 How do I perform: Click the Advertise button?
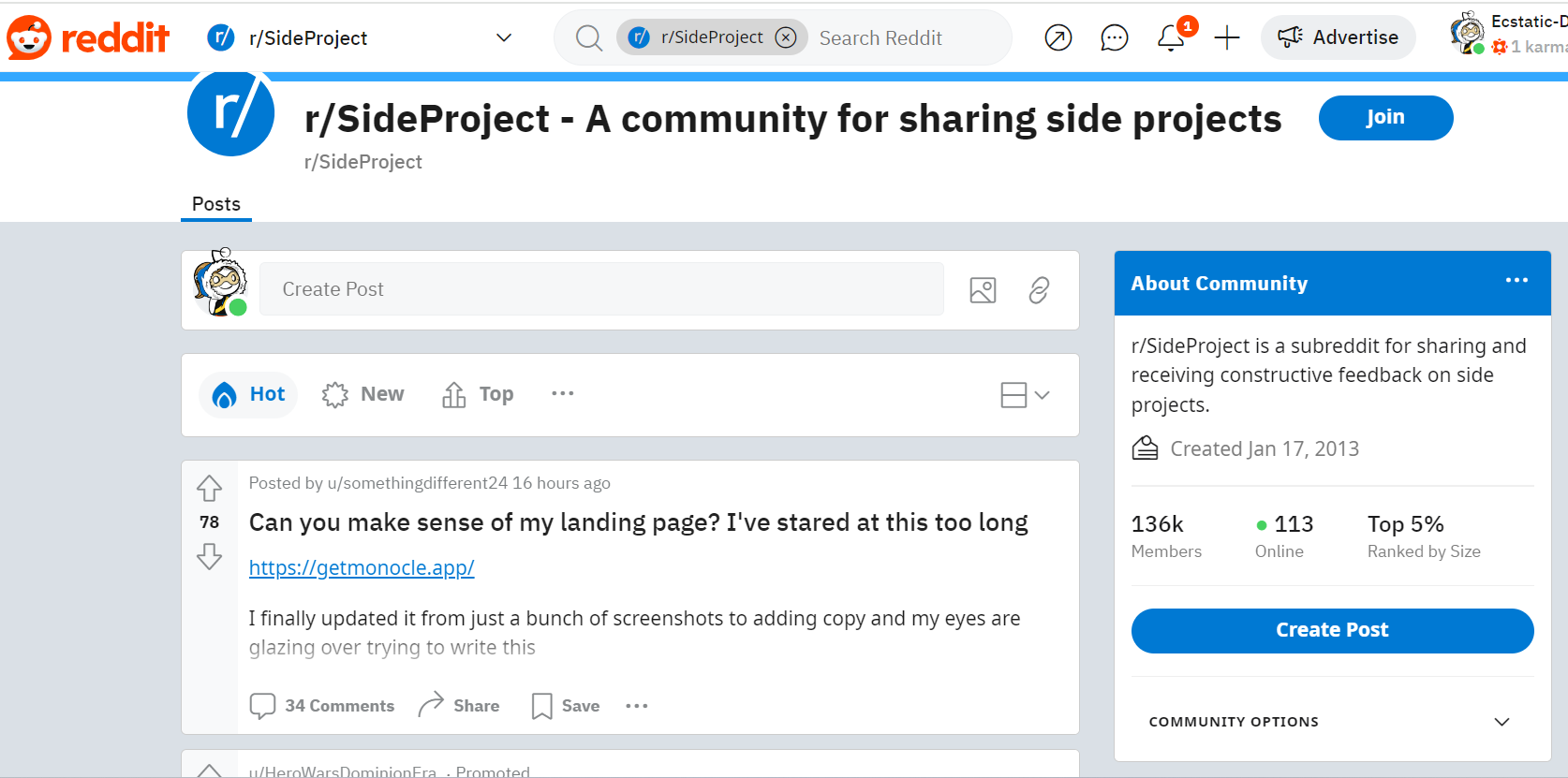pyautogui.click(x=1339, y=37)
